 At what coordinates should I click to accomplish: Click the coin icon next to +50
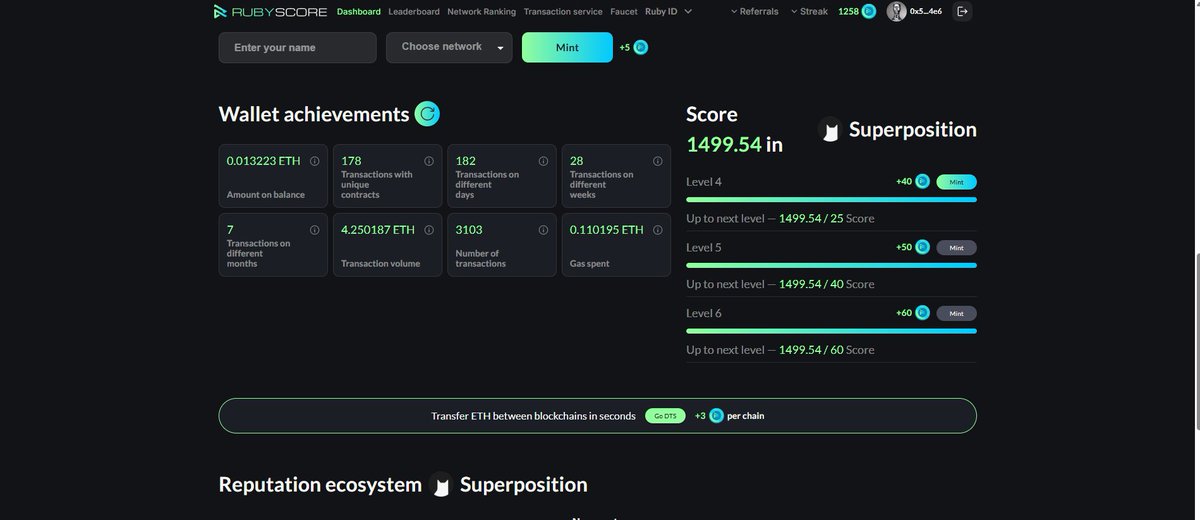[x=923, y=247]
